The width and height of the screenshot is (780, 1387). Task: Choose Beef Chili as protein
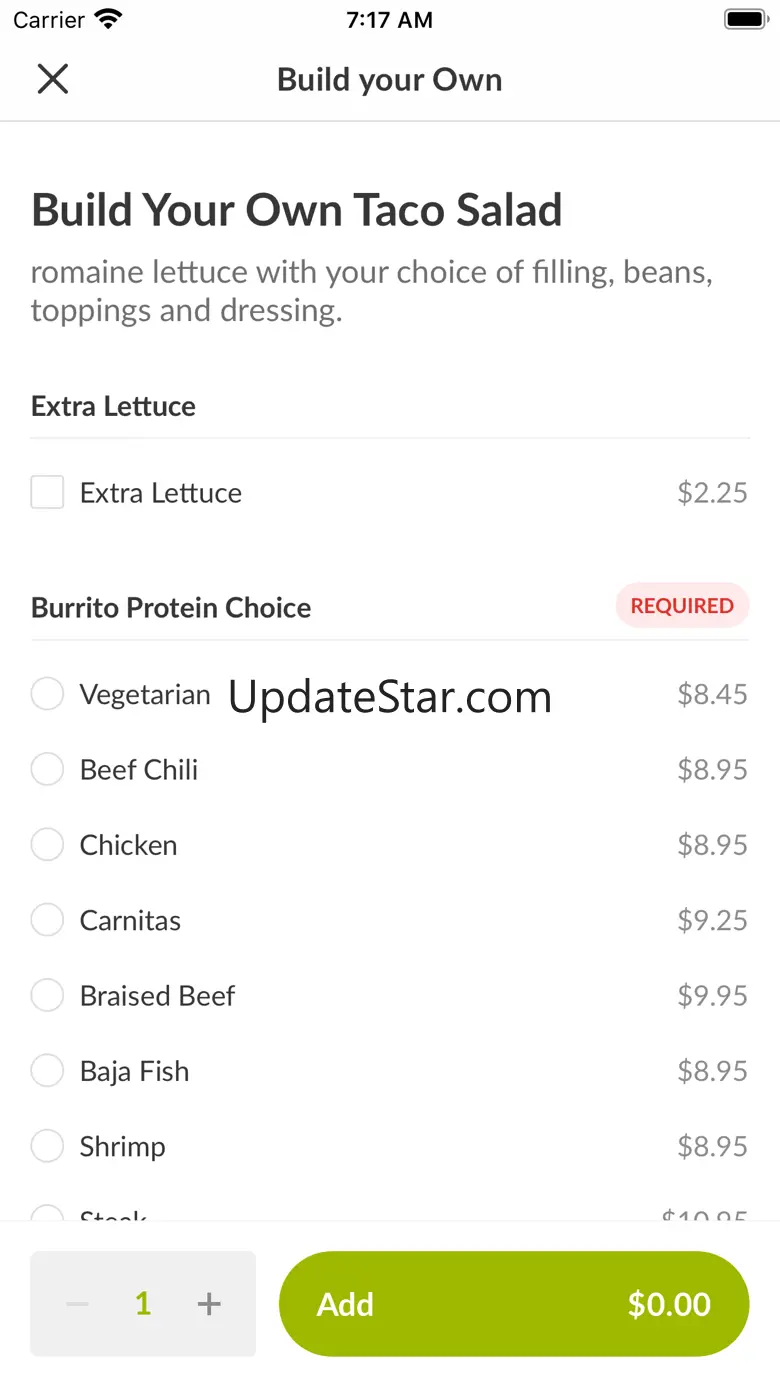47,770
